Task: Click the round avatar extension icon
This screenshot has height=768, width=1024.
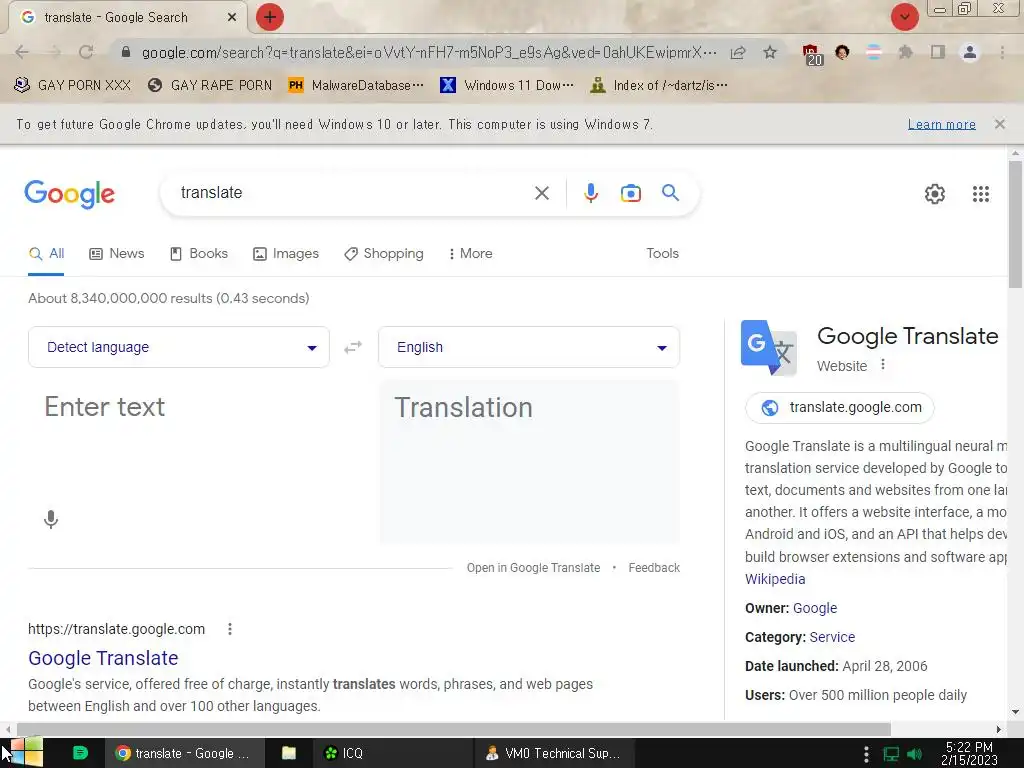Action: point(842,52)
